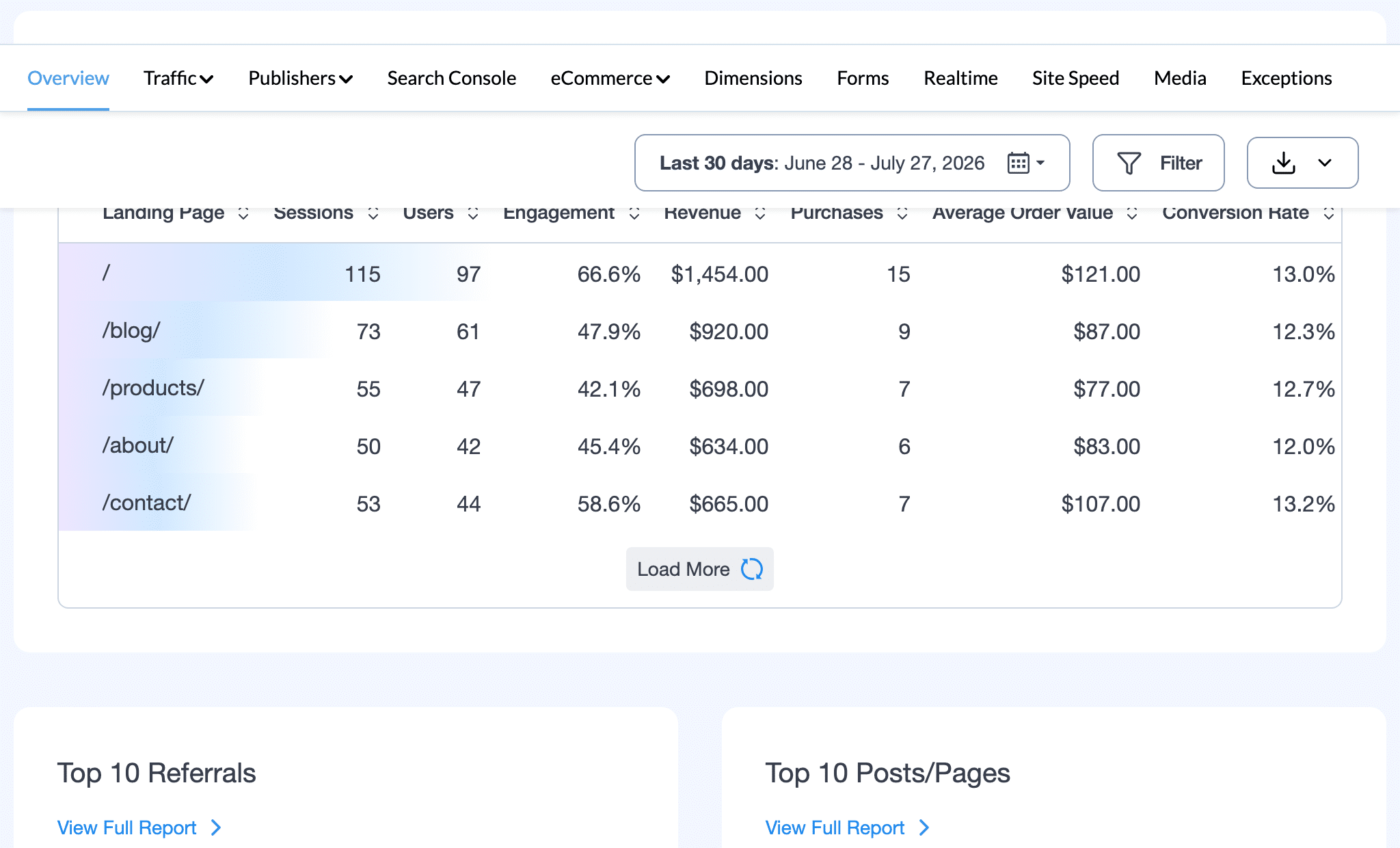Screen dimensions: 1400x848
Task: Switch to the Overview tab
Action: coord(68,78)
